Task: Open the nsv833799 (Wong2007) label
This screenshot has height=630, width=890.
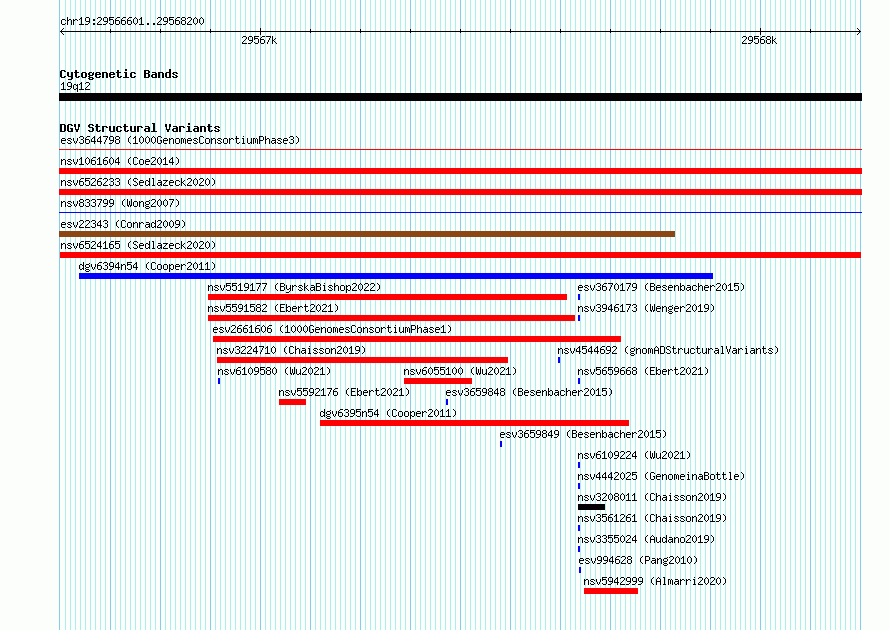Action: click(120, 203)
